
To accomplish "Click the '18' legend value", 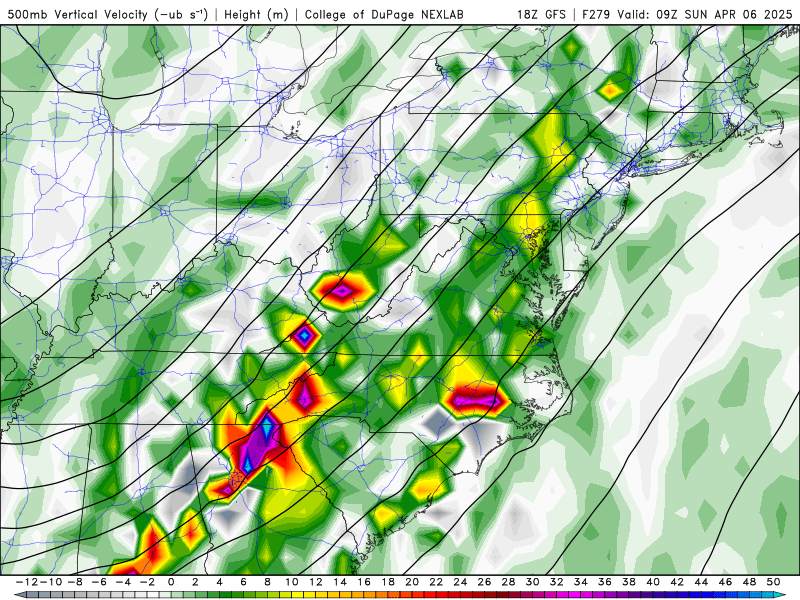I will [388, 582].
